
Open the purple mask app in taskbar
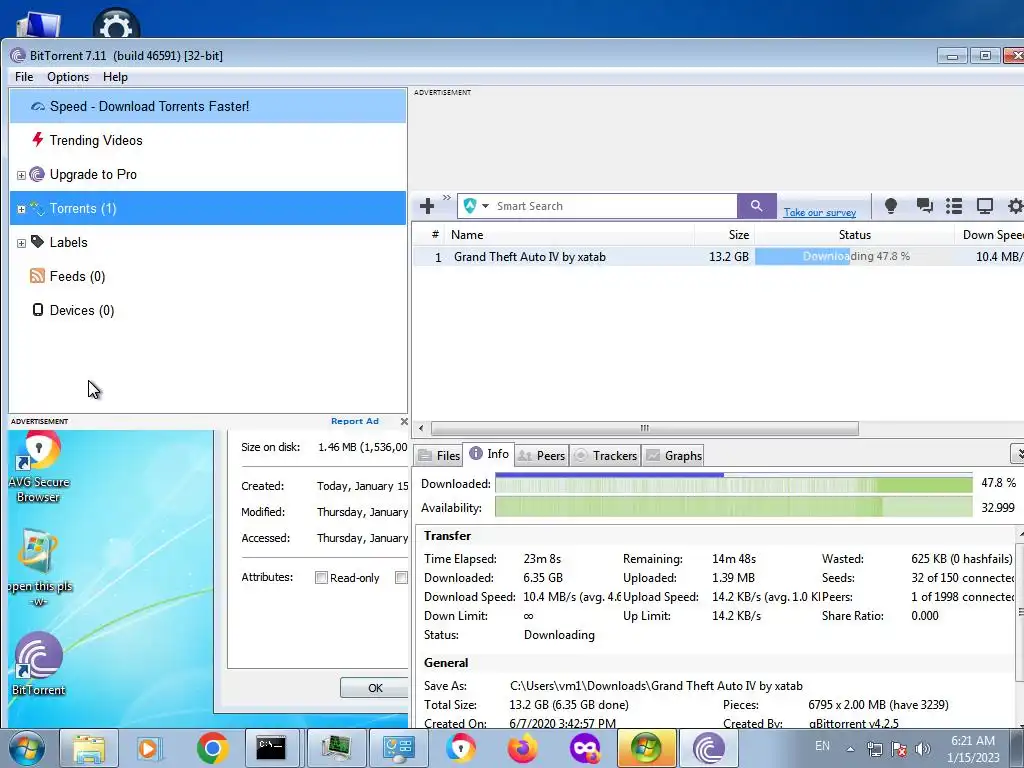point(584,748)
